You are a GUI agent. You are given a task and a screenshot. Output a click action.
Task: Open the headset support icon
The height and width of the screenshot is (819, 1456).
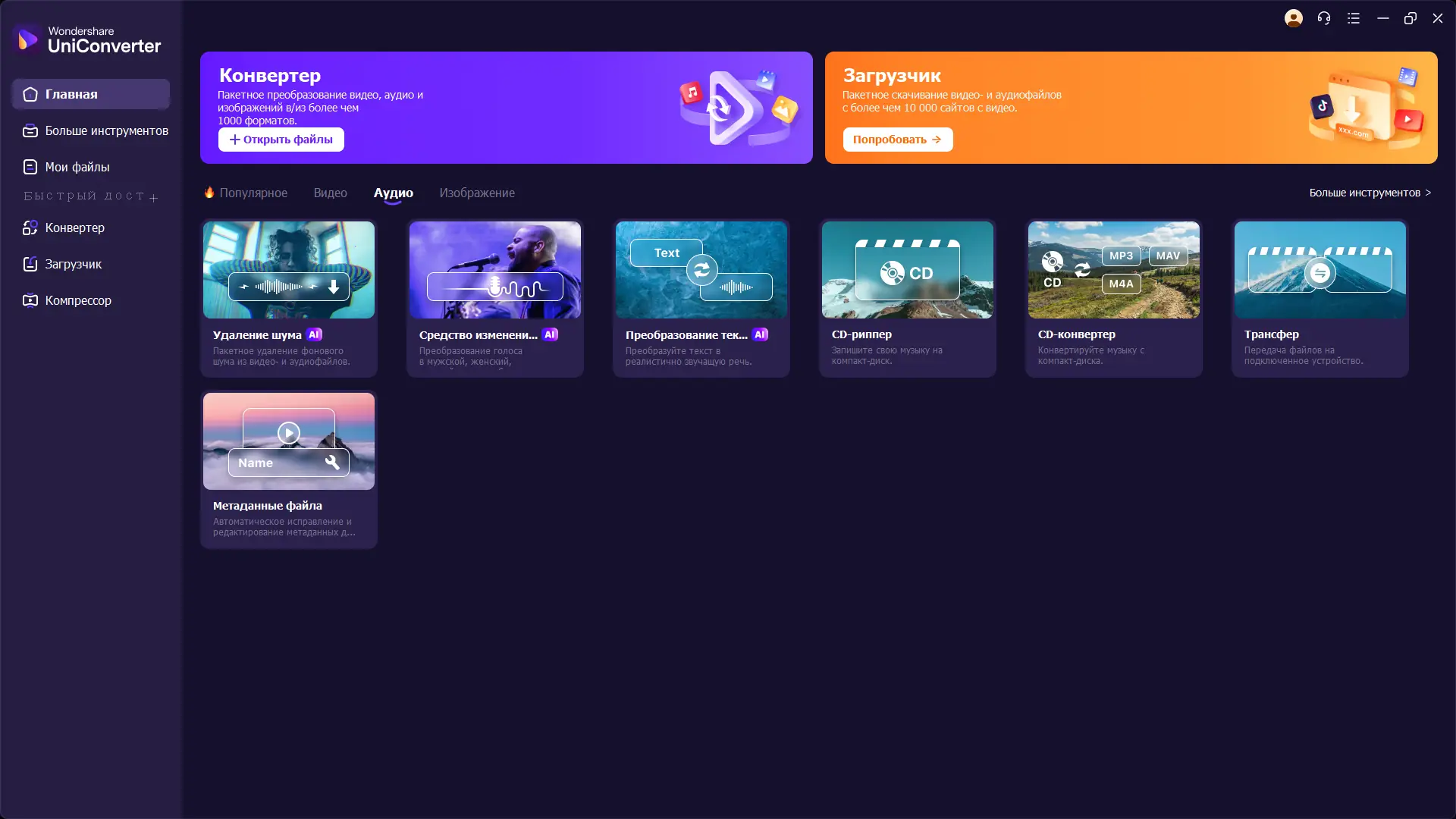[1323, 18]
